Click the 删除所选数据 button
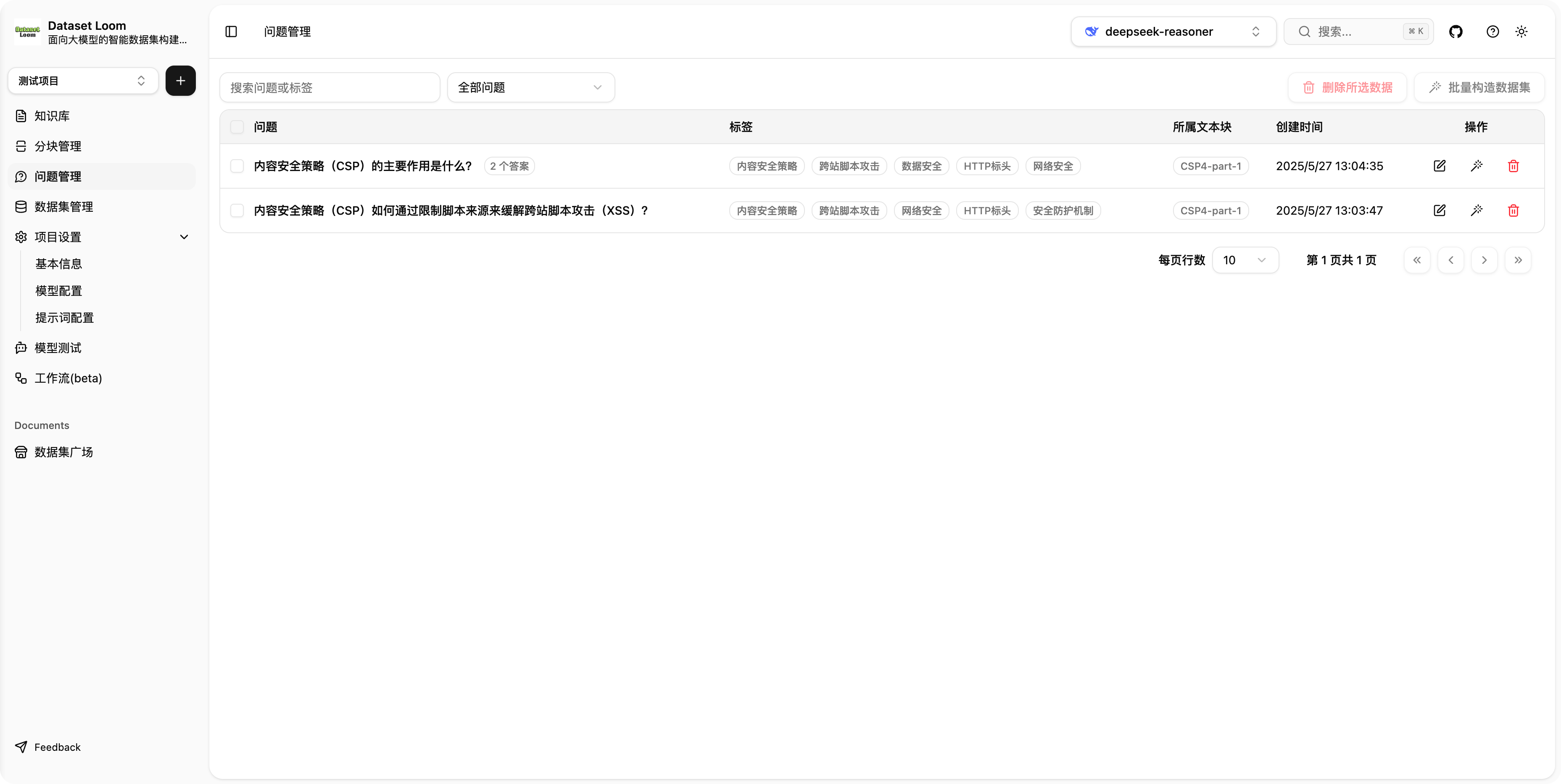The image size is (1561, 784). click(1347, 87)
